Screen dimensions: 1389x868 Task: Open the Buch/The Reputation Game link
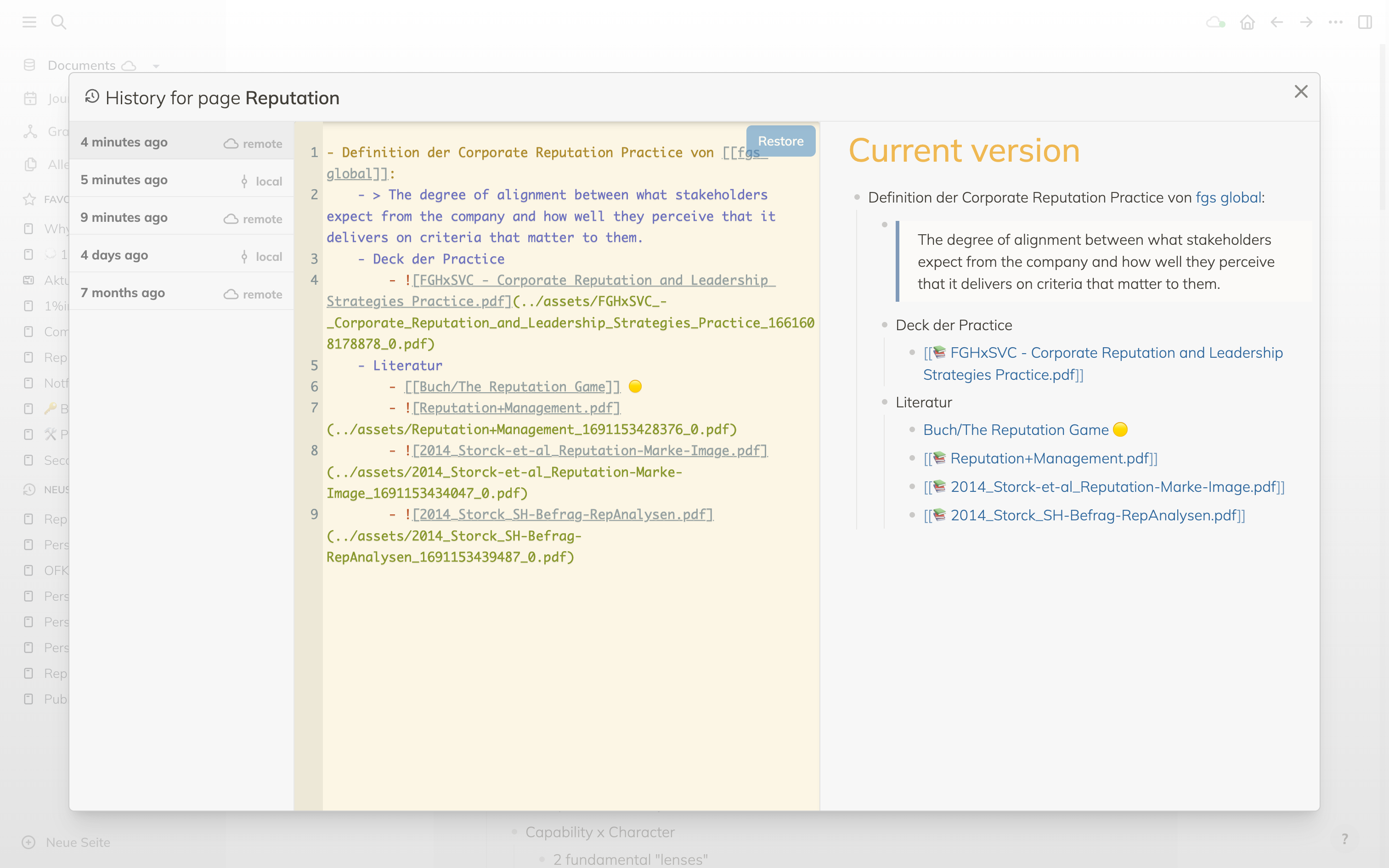pyautogui.click(x=1016, y=429)
